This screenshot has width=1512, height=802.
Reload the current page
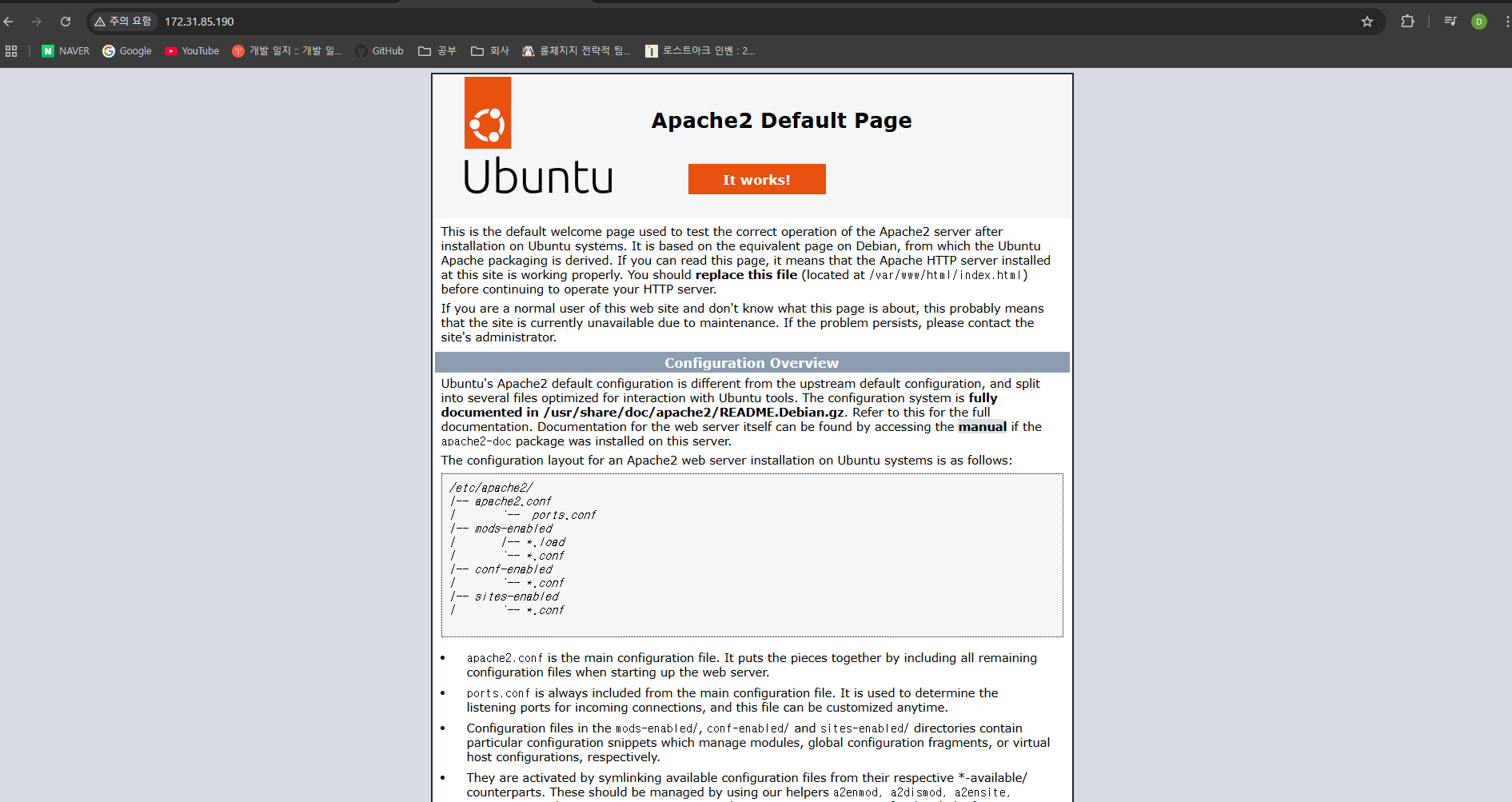66,22
